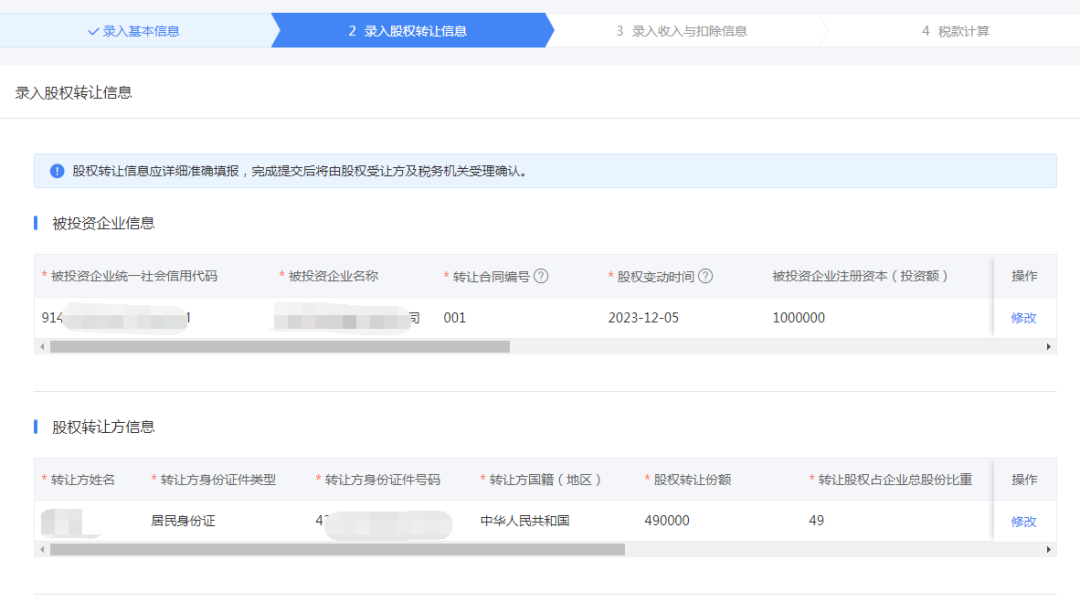Click 修改 in the 股权转让方信息 row
The image size is (1080, 602).
[x=1024, y=521]
